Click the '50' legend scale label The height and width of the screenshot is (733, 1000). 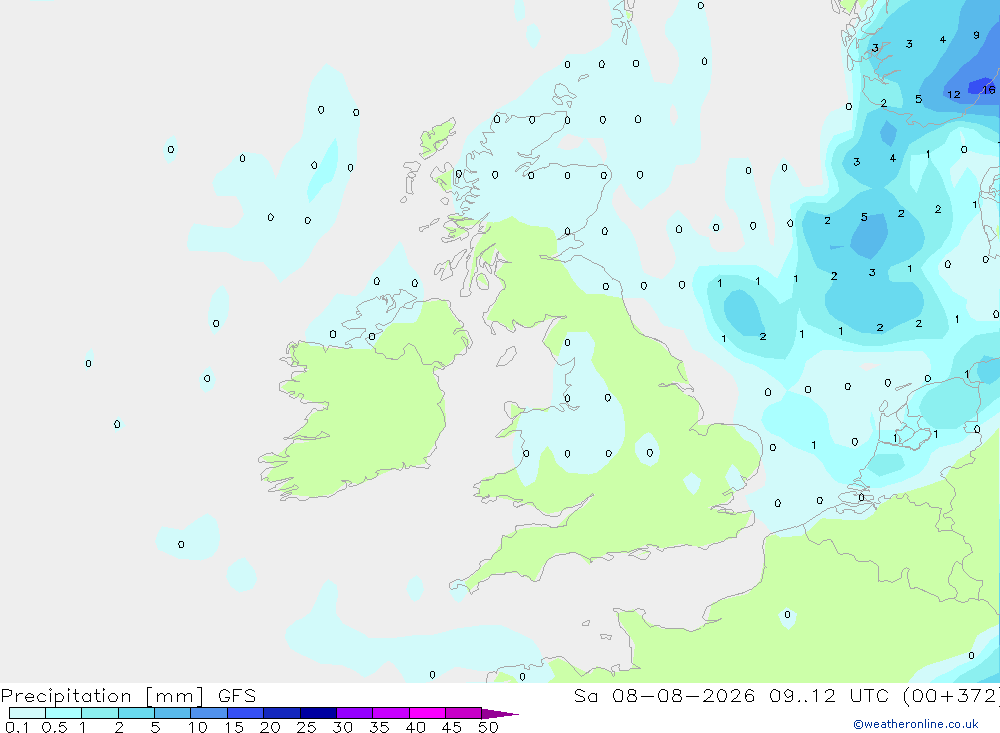pyautogui.click(x=488, y=727)
